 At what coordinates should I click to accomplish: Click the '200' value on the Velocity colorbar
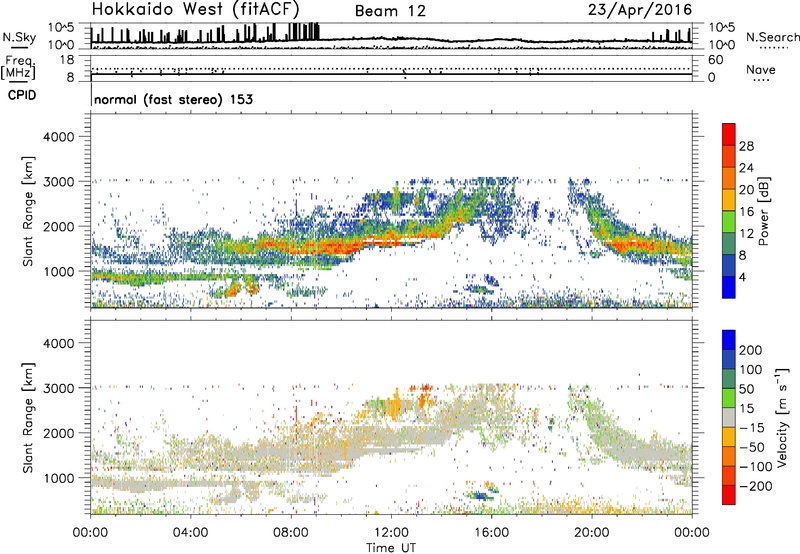[751, 350]
